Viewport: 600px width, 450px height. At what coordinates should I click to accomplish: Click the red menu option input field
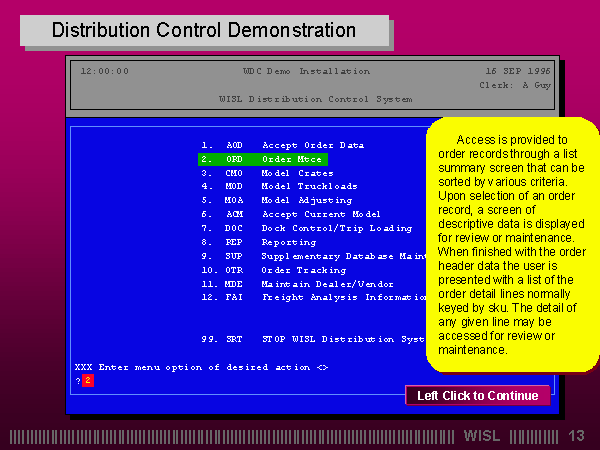coord(88,381)
